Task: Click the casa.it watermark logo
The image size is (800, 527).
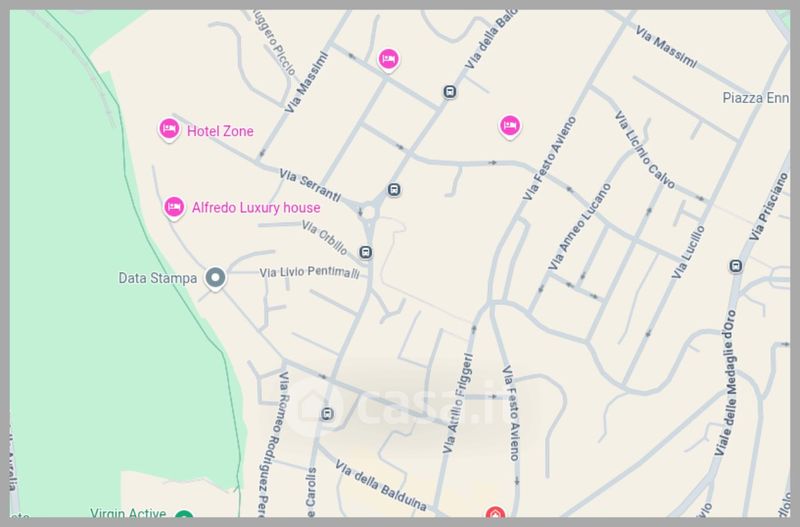Action: [x=399, y=408]
